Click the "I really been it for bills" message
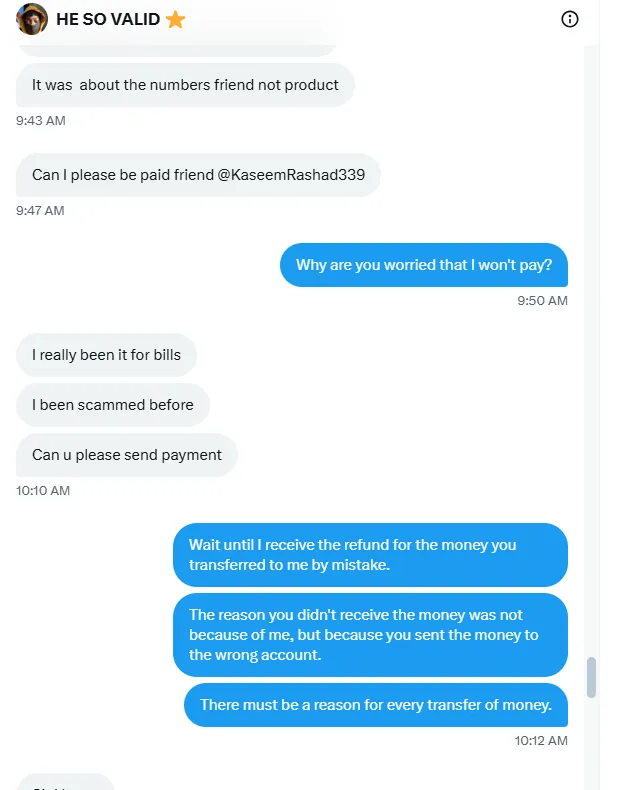This screenshot has width=626, height=790. (106, 355)
